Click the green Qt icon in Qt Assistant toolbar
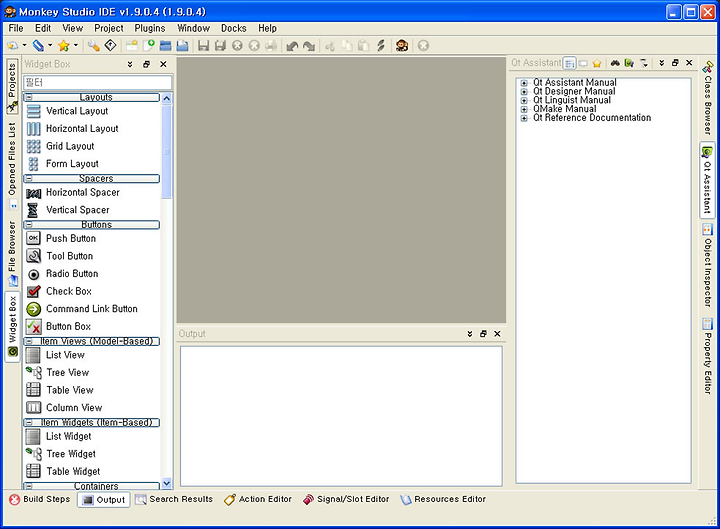Image resolution: width=720 pixels, height=529 pixels. (629, 63)
